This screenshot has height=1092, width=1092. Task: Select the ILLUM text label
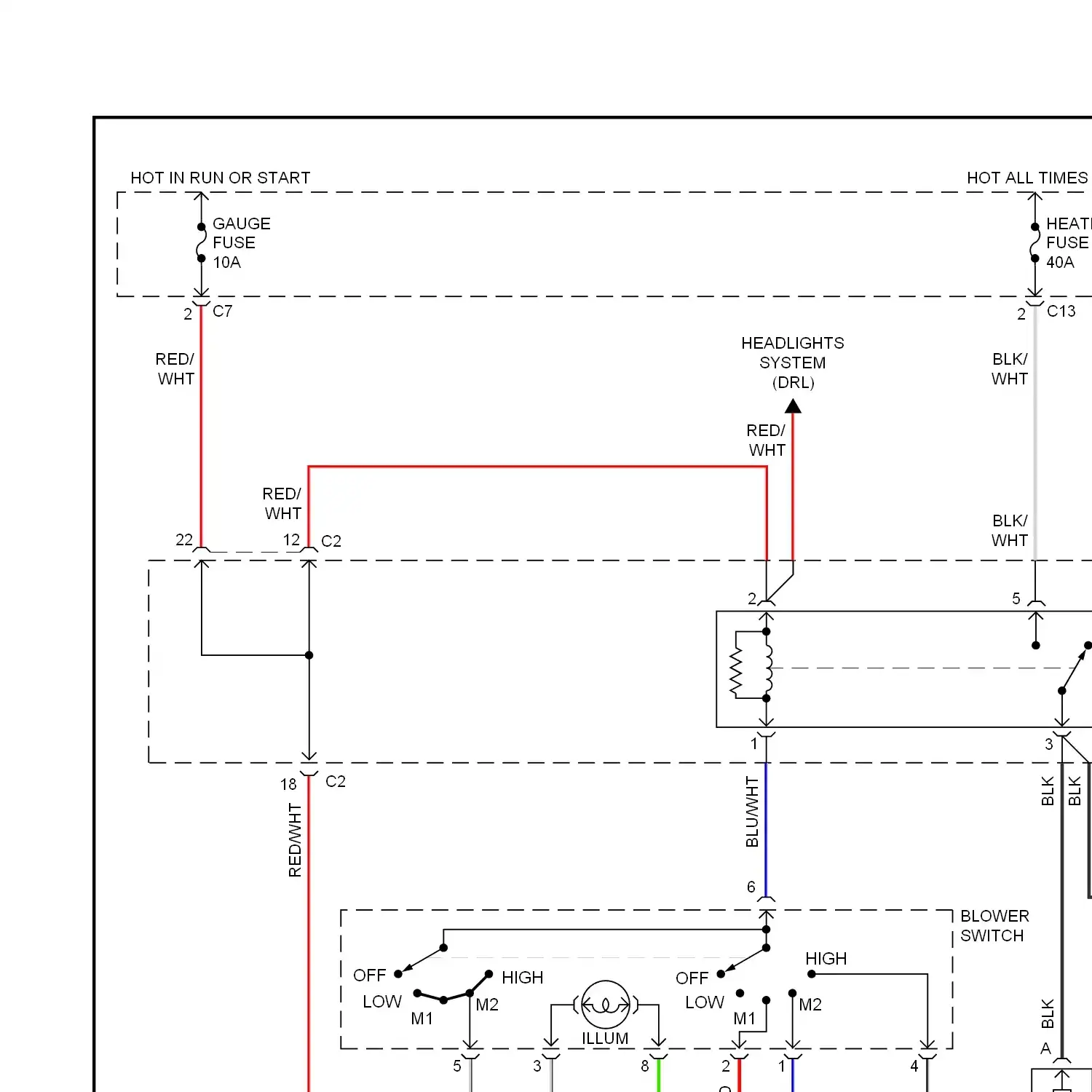click(x=605, y=1038)
